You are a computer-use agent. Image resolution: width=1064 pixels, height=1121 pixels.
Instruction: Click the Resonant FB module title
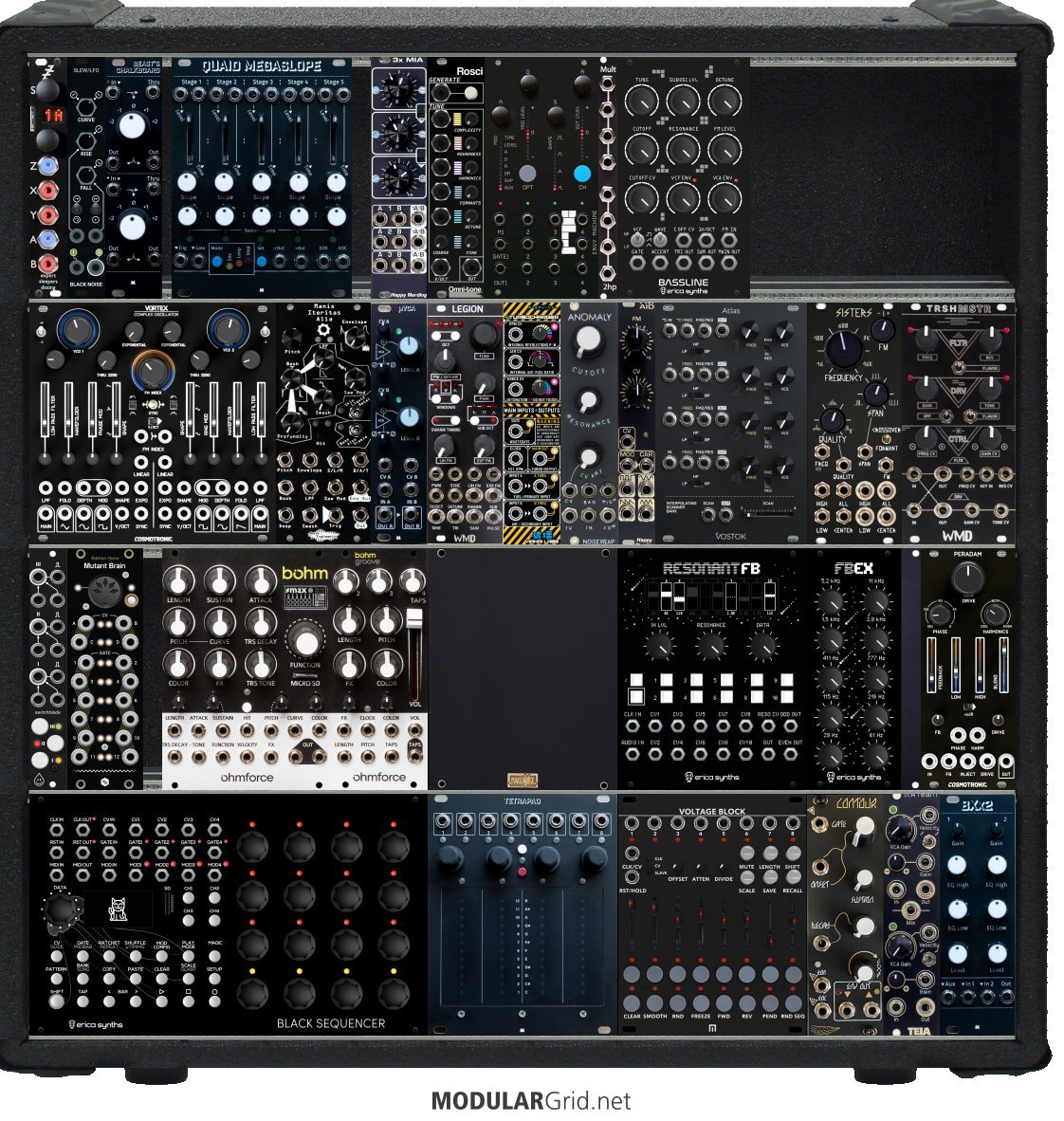(711, 569)
